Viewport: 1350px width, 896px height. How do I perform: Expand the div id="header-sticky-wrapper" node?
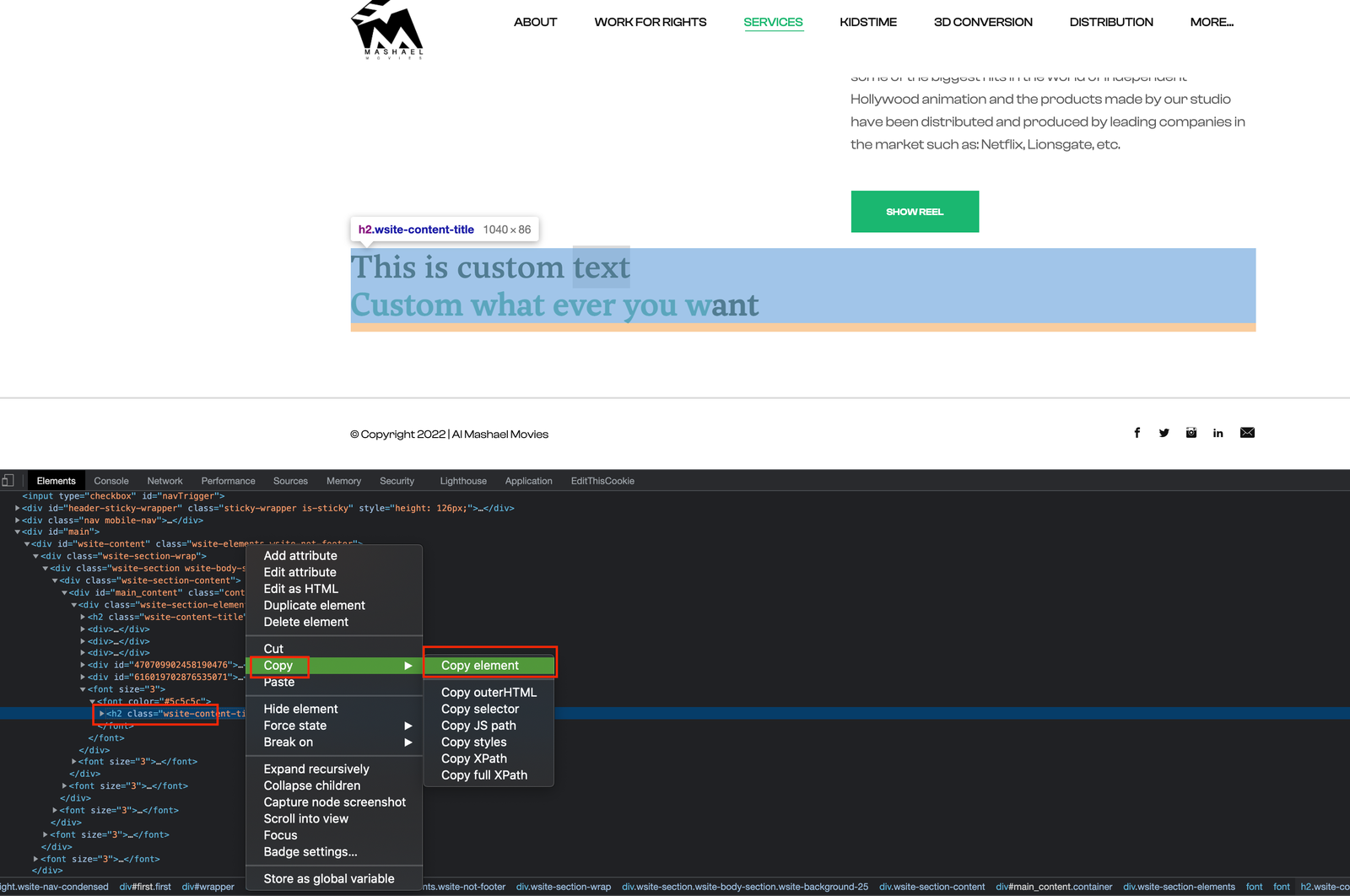click(17, 508)
